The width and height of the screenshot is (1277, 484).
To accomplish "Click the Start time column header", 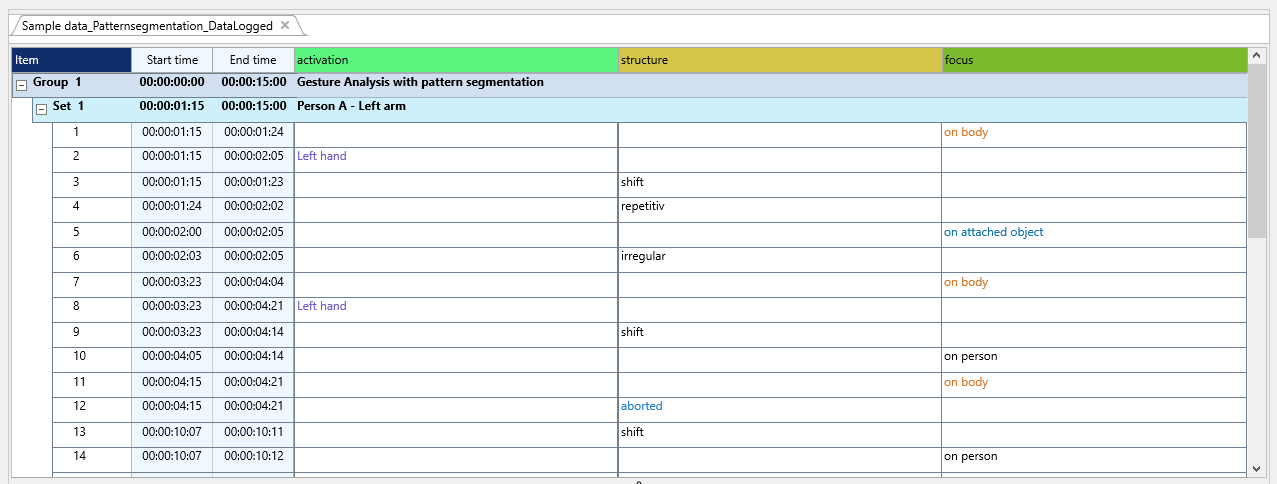I will [x=172, y=60].
